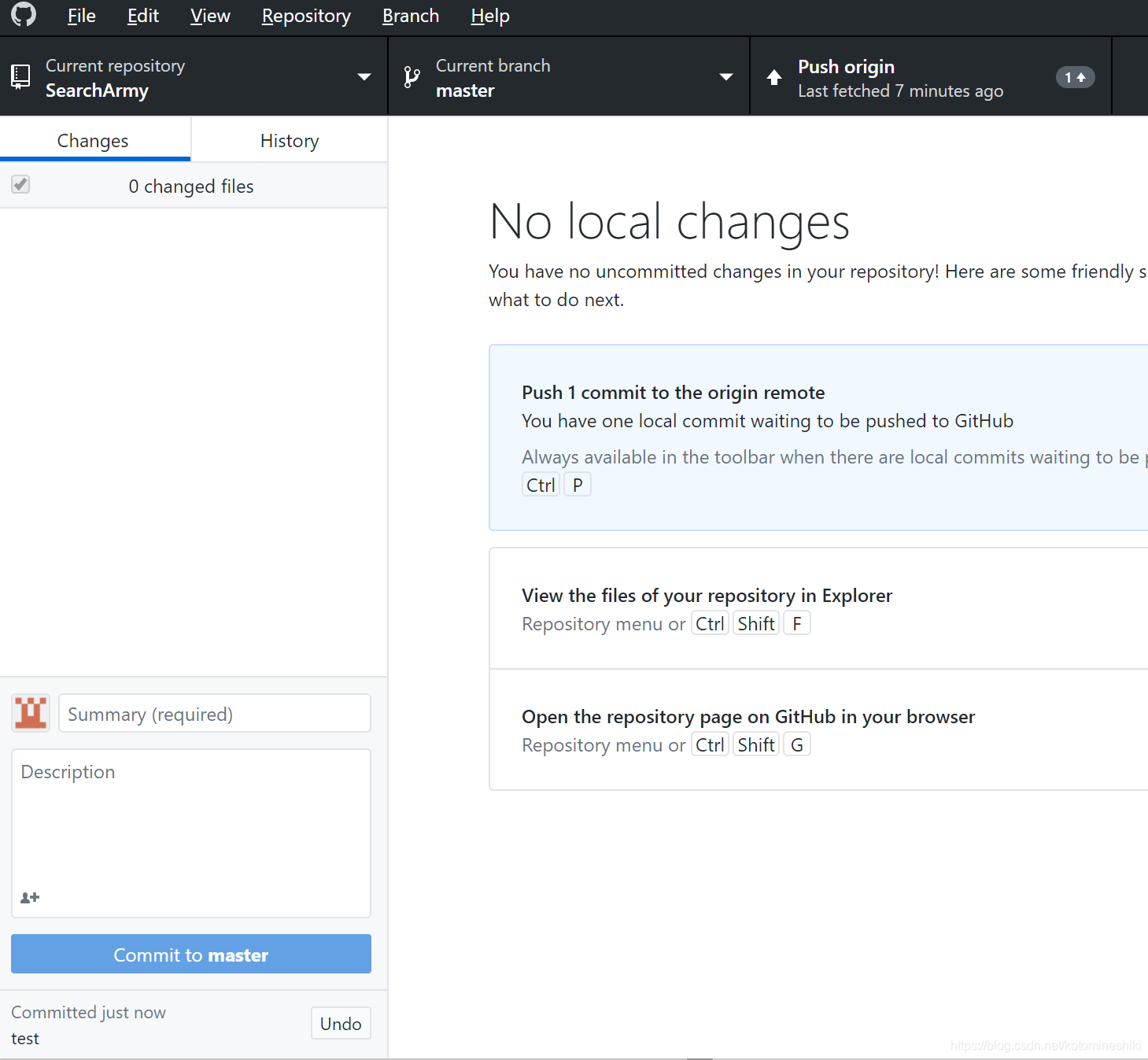Expand the Current branch dropdown arrow
The height and width of the screenshot is (1060, 1148).
(726, 77)
